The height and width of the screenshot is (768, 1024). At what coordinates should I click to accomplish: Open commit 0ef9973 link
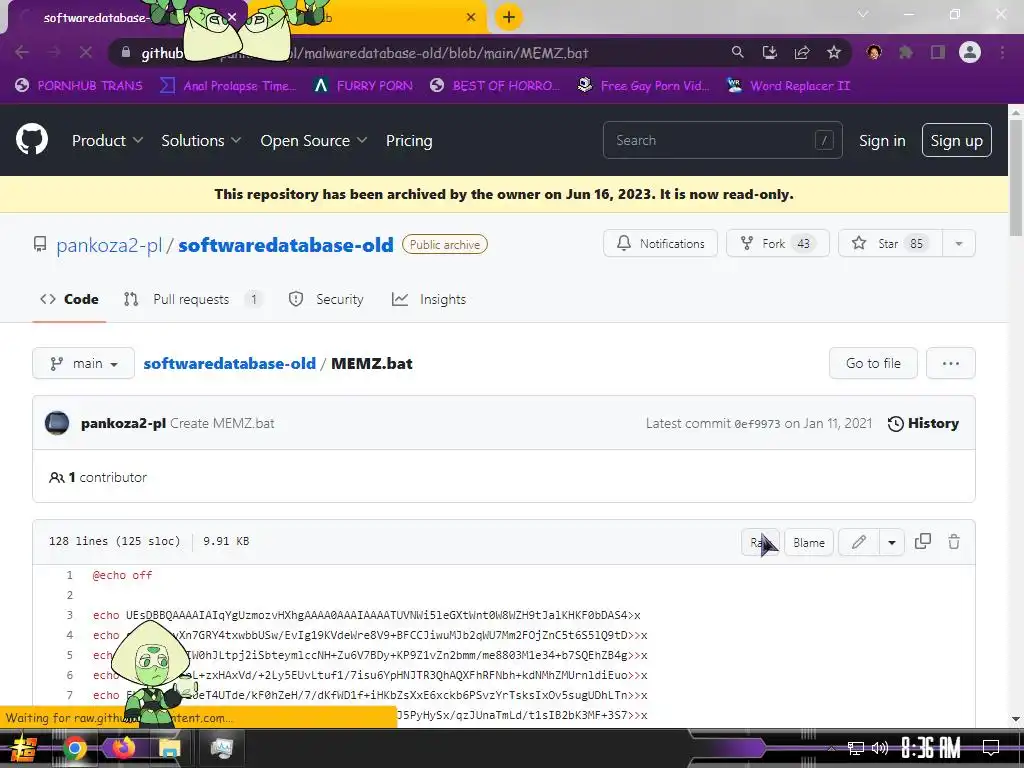click(757, 424)
